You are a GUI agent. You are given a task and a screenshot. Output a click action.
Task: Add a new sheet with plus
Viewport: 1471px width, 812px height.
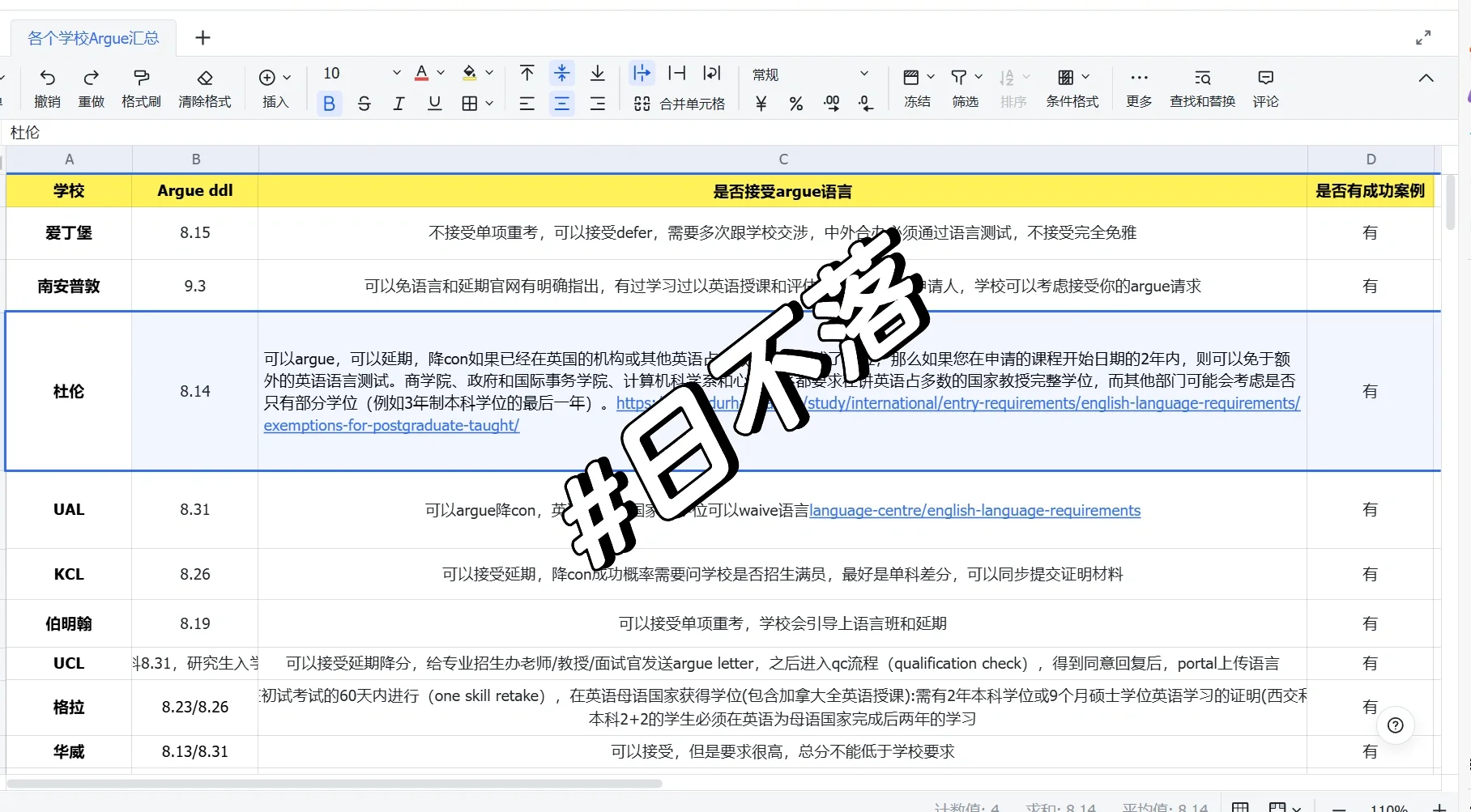tap(203, 37)
